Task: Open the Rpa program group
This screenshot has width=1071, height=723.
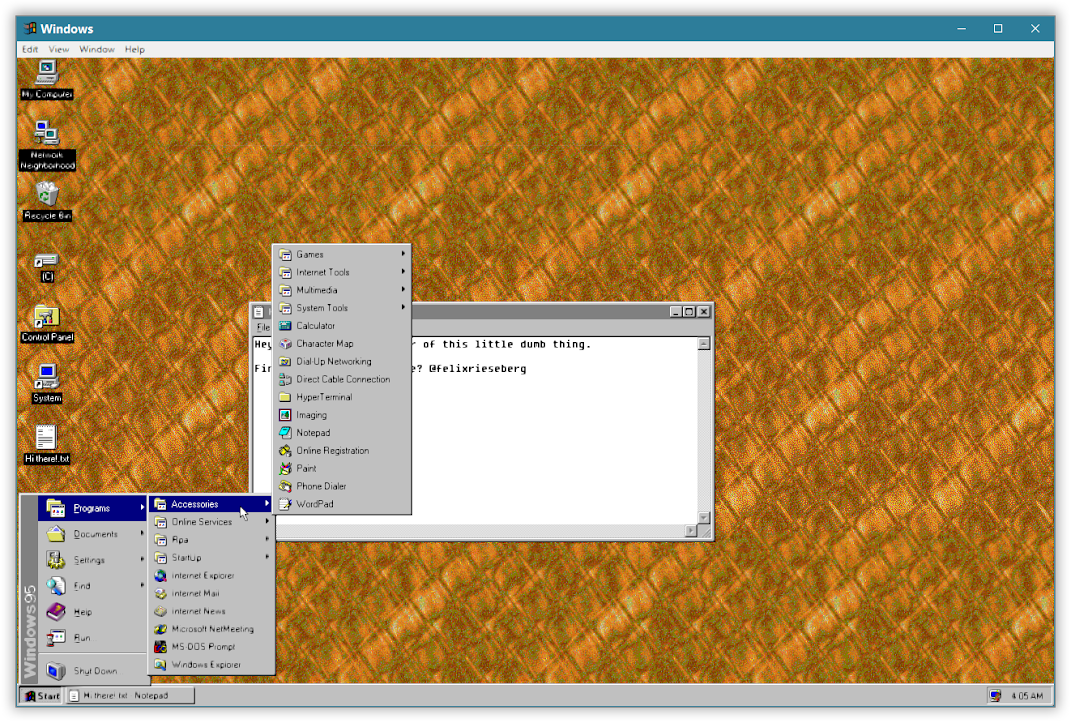Action: coord(212,539)
